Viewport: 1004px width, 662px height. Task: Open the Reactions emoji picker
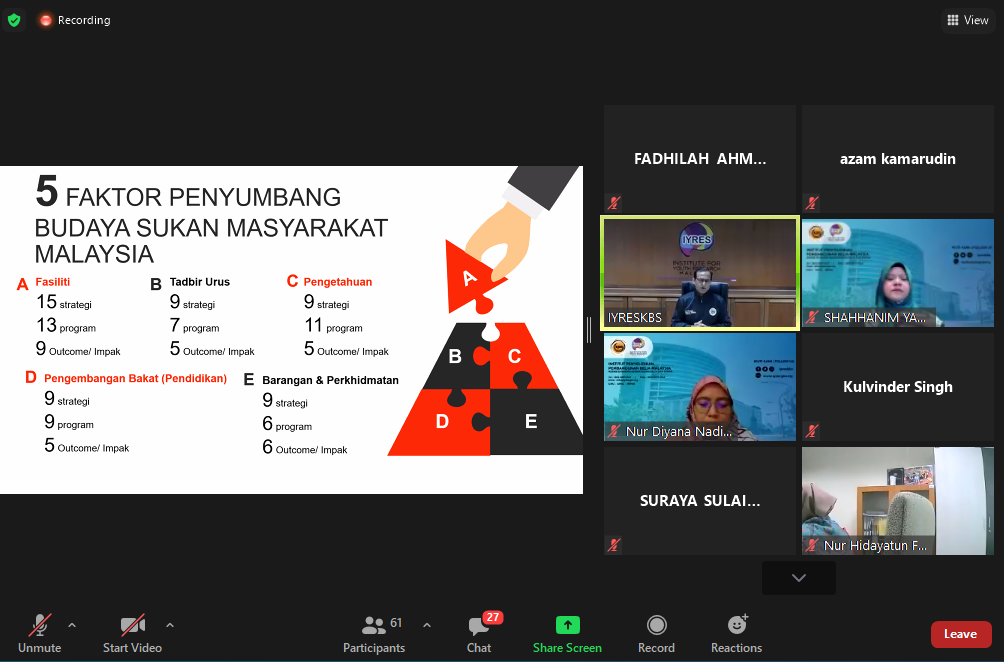(737, 625)
